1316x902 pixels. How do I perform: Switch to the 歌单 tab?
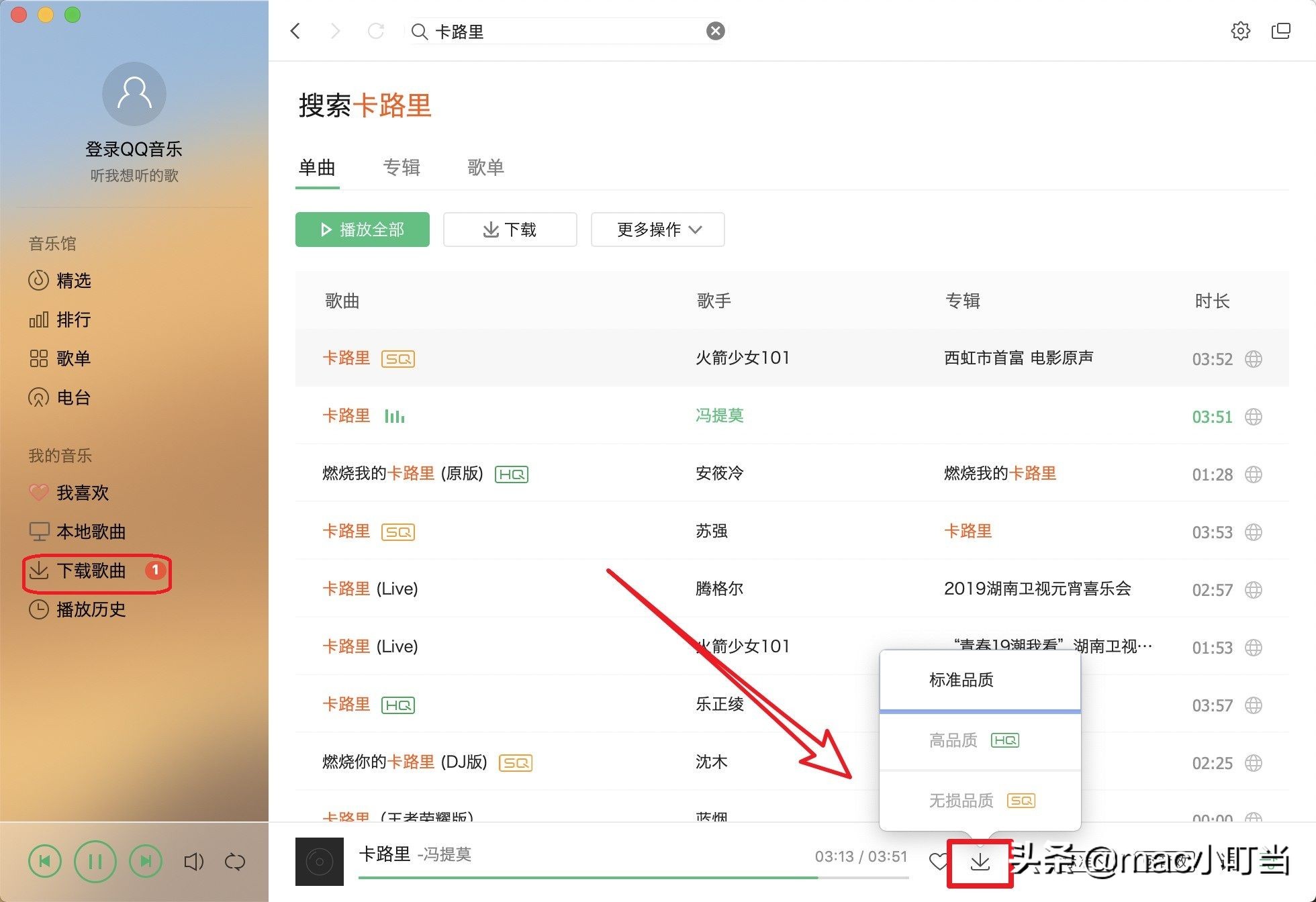[x=486, y=168]
